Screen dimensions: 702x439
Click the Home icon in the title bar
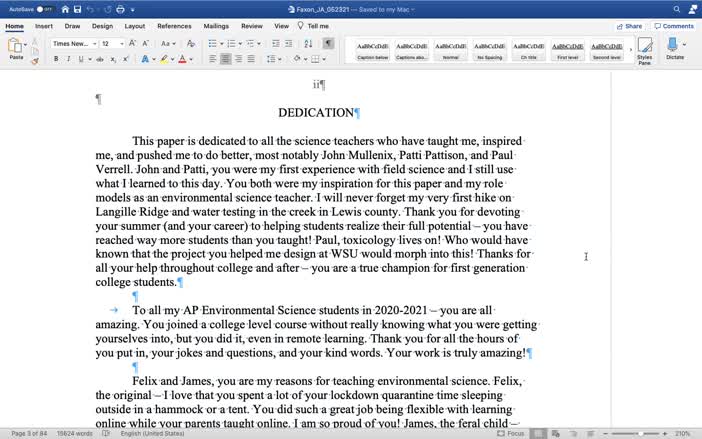[65, 9]
